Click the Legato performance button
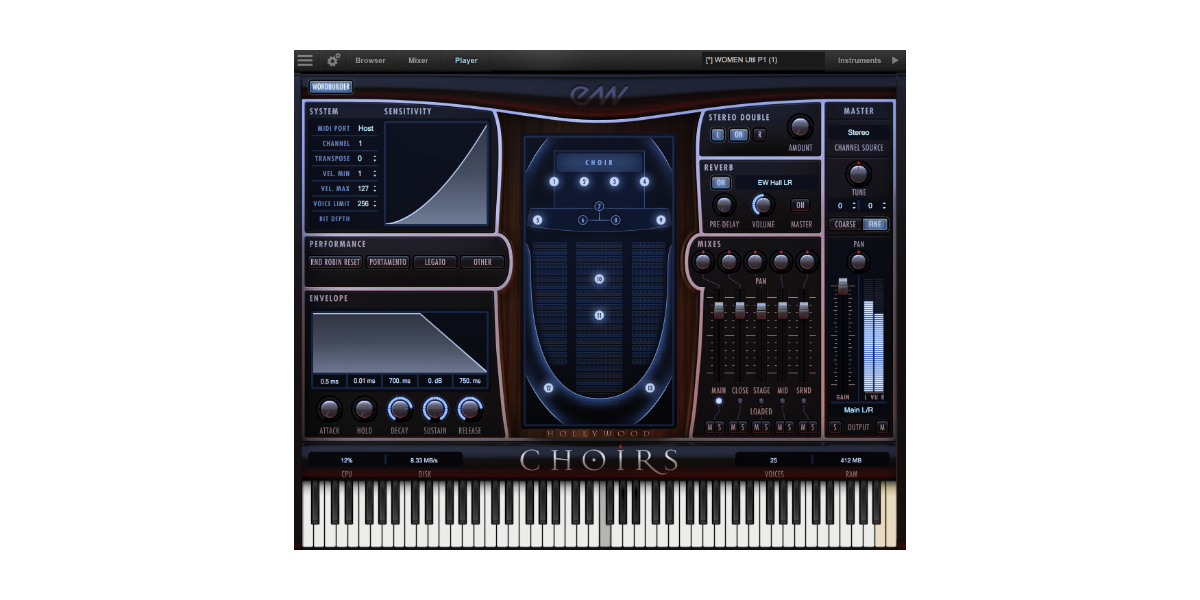The width and height of the screenshot is (1200, 600). tap(435, 262)
